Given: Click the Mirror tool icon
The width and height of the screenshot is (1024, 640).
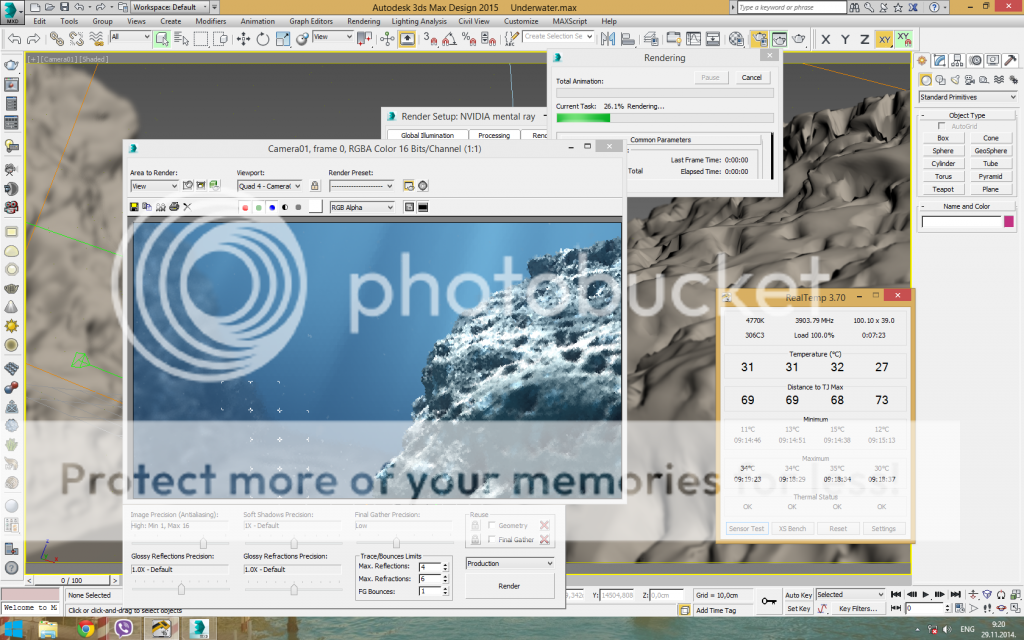Looking at the screenshot, I should point(608,39).
